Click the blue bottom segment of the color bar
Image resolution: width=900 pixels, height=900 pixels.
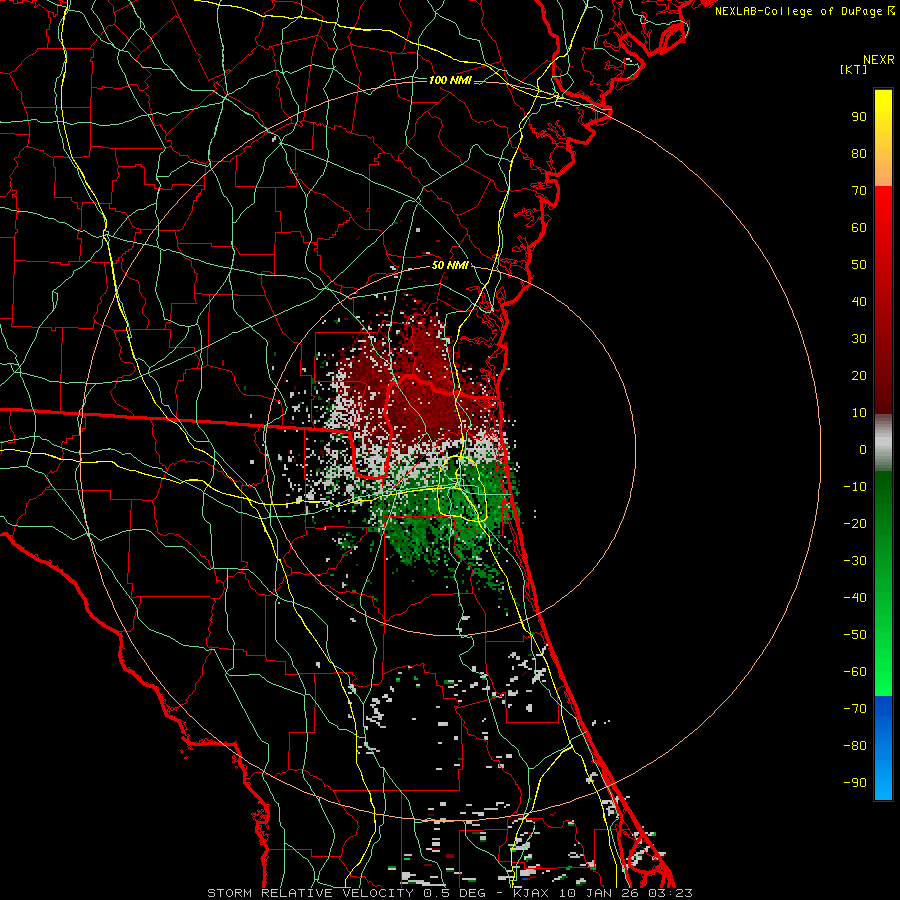(883, 748)
